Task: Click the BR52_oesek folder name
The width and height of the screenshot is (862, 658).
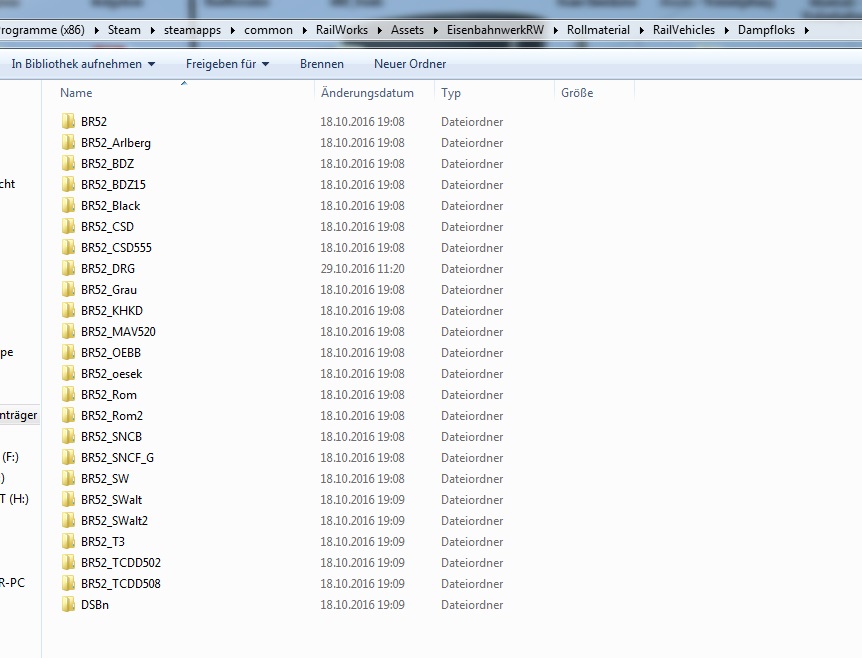Action: (112, 374)
